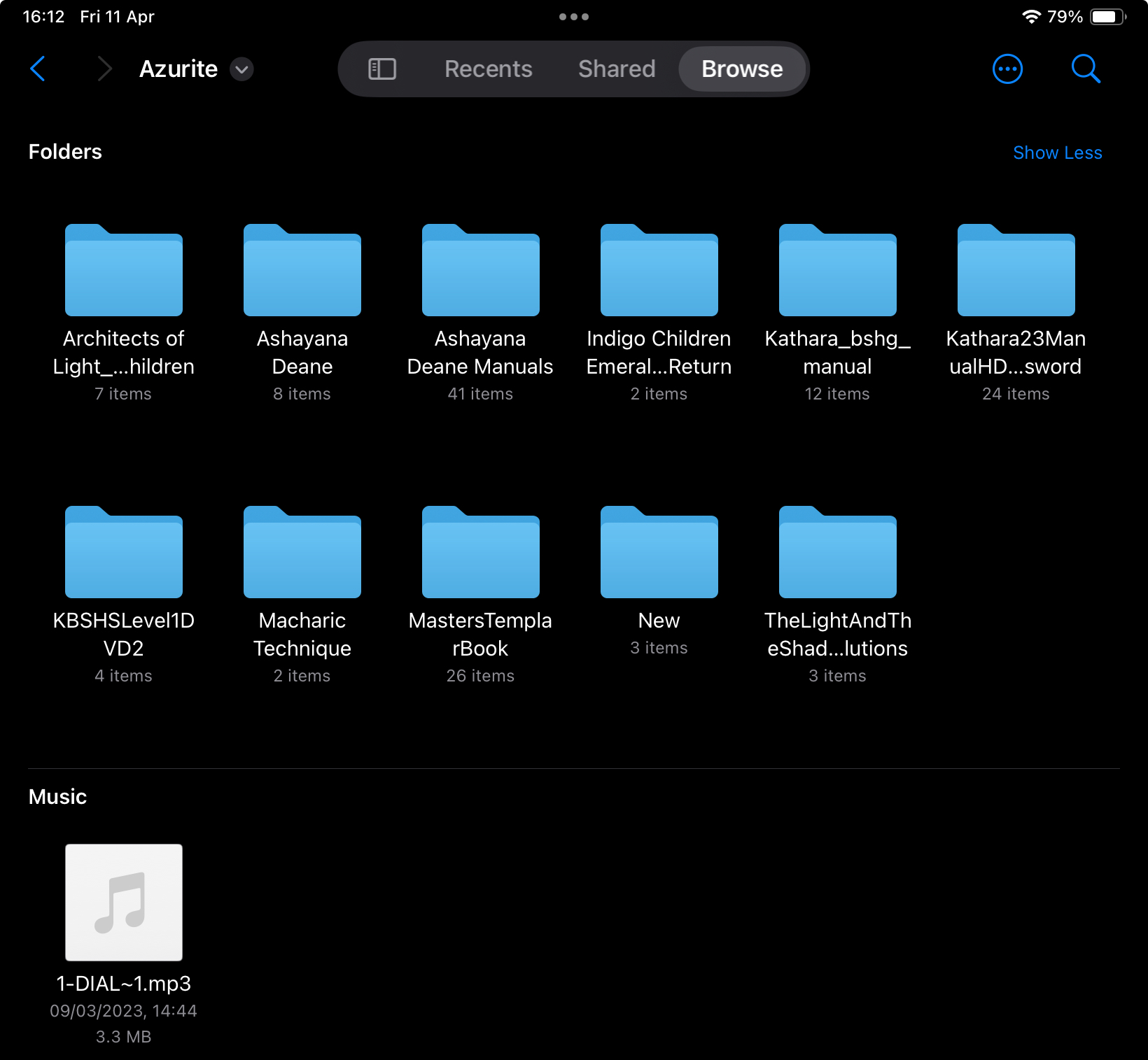
Task: Open the folder named New
Action: (x=659, y=552)
